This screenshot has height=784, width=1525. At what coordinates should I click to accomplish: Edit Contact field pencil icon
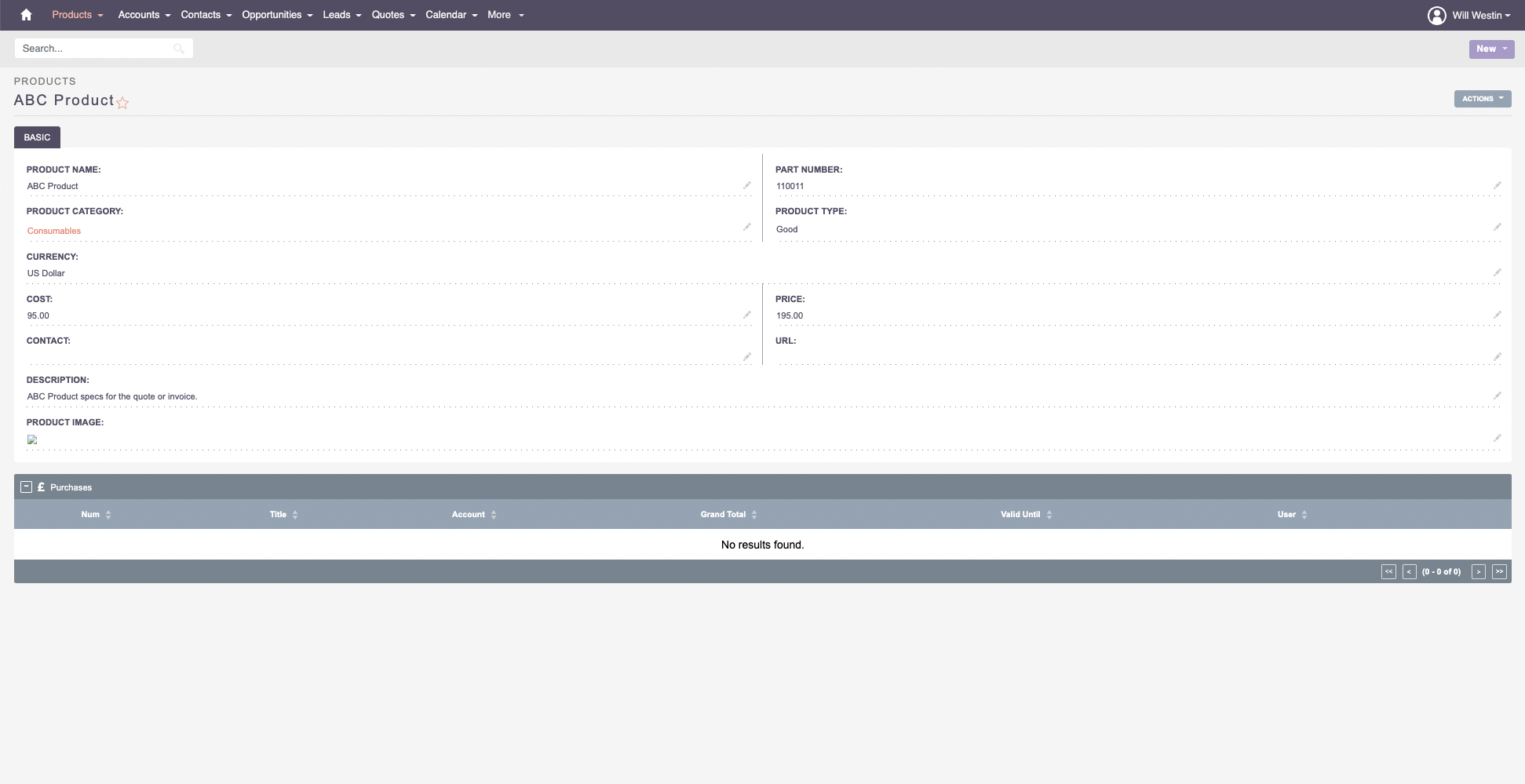coord(747,357)
